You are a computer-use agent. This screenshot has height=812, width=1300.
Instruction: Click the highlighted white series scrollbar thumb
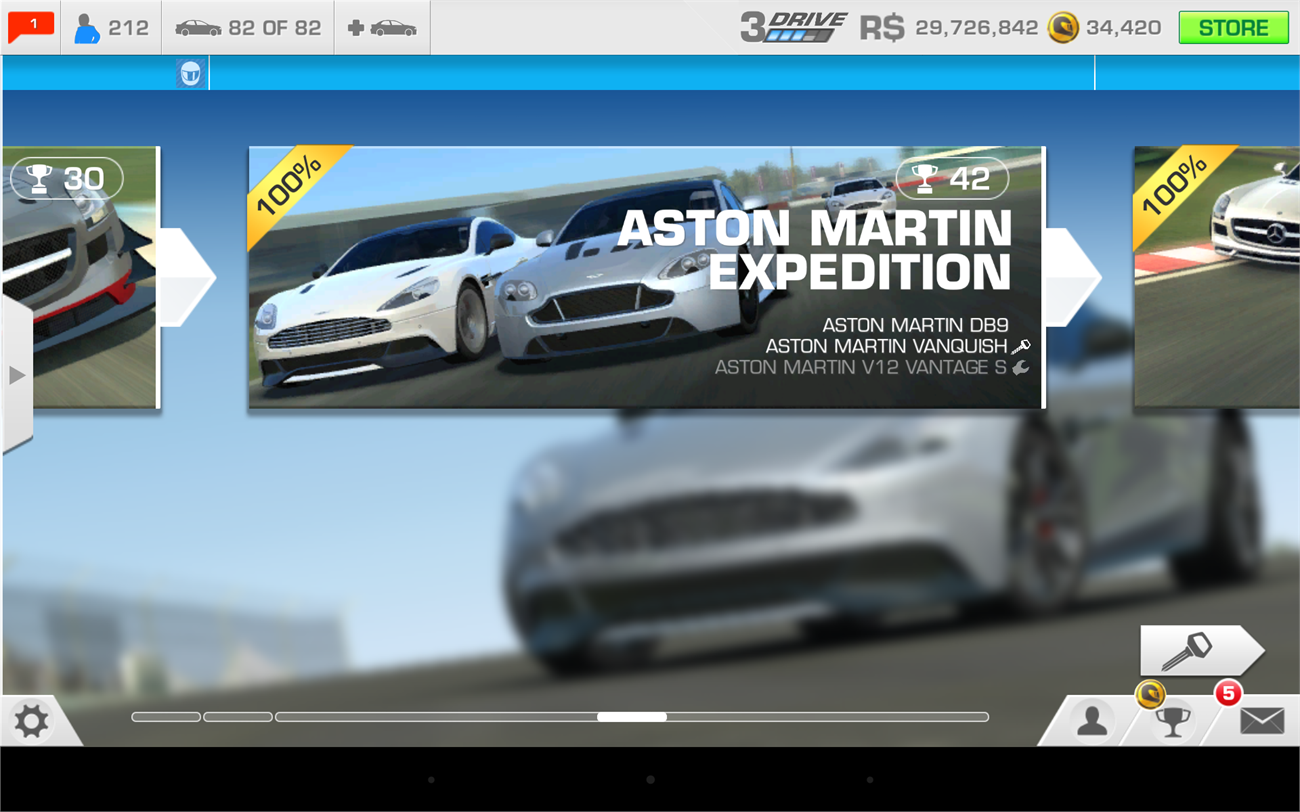point(632,717)
